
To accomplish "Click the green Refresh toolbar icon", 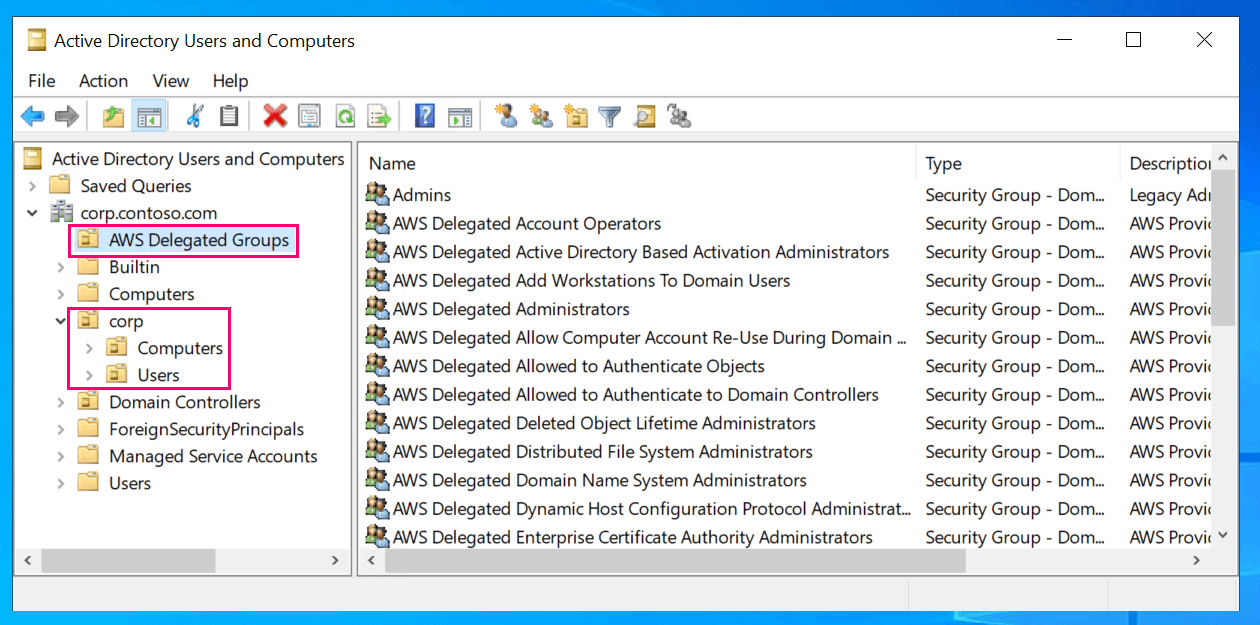I will [x=345, y=117].
